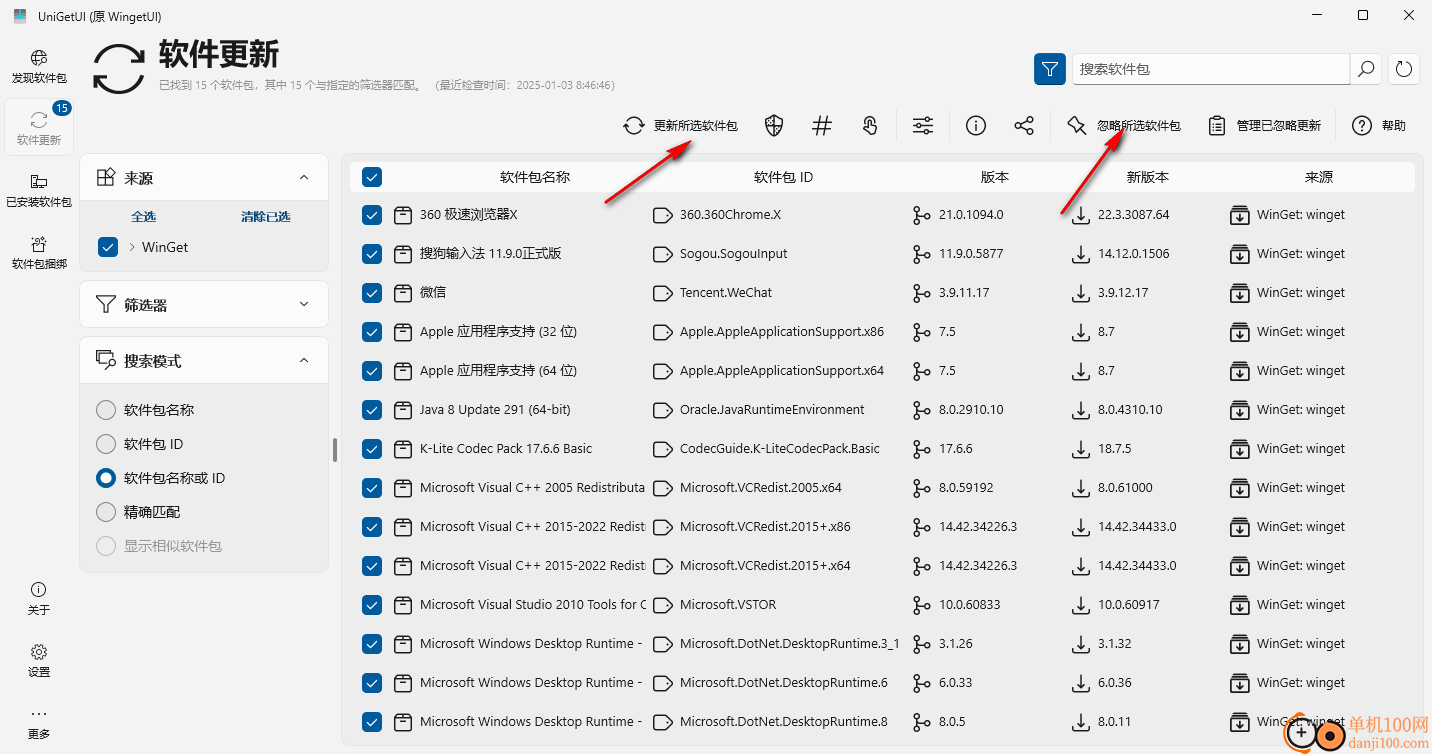The width and height of the screenshot is (1432, 754).
Task: Collapse the 来源 panel chevron
Action: pyautogui.click(x=304, y=177)
